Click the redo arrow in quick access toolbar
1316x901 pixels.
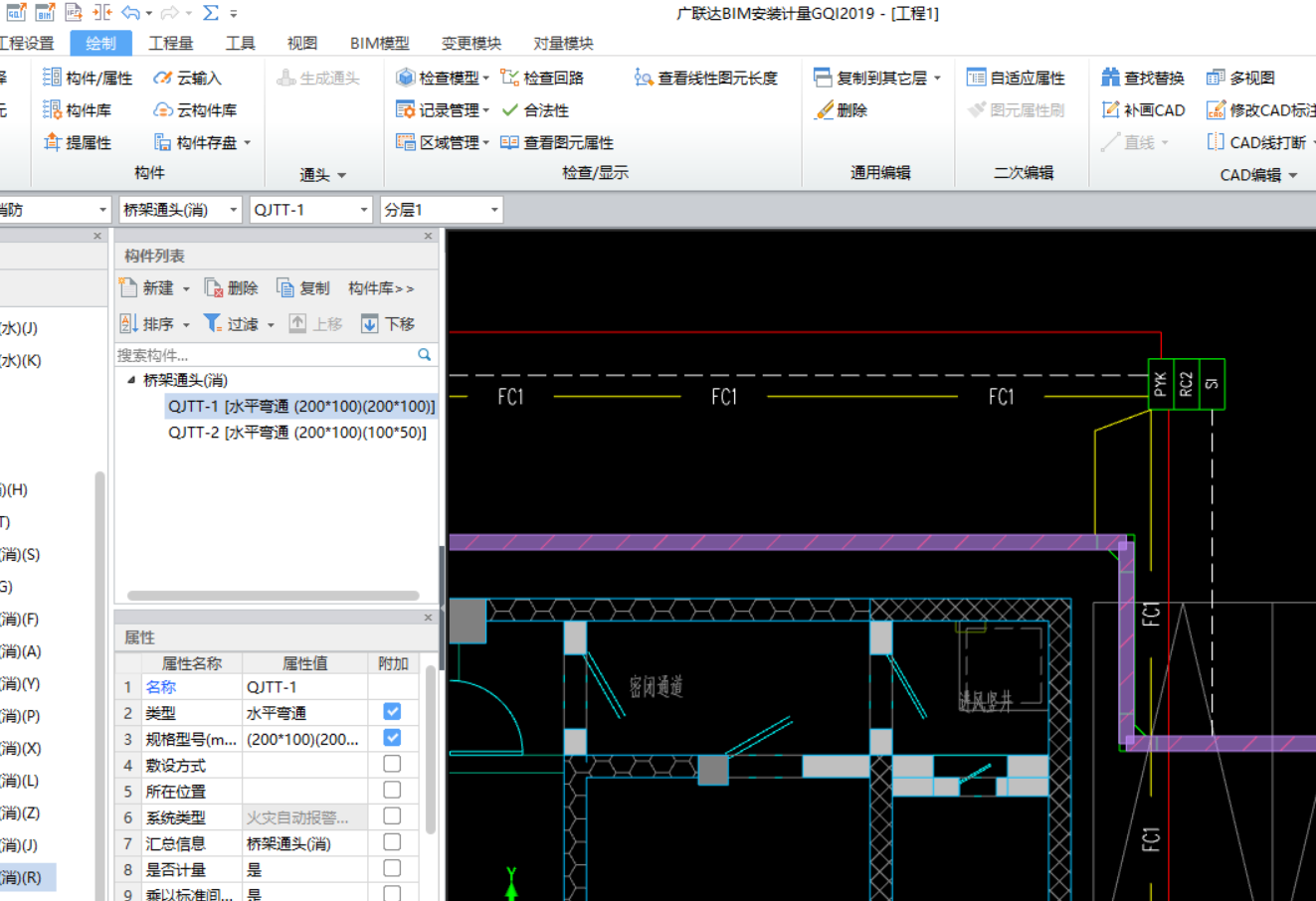tap(170, 13)
